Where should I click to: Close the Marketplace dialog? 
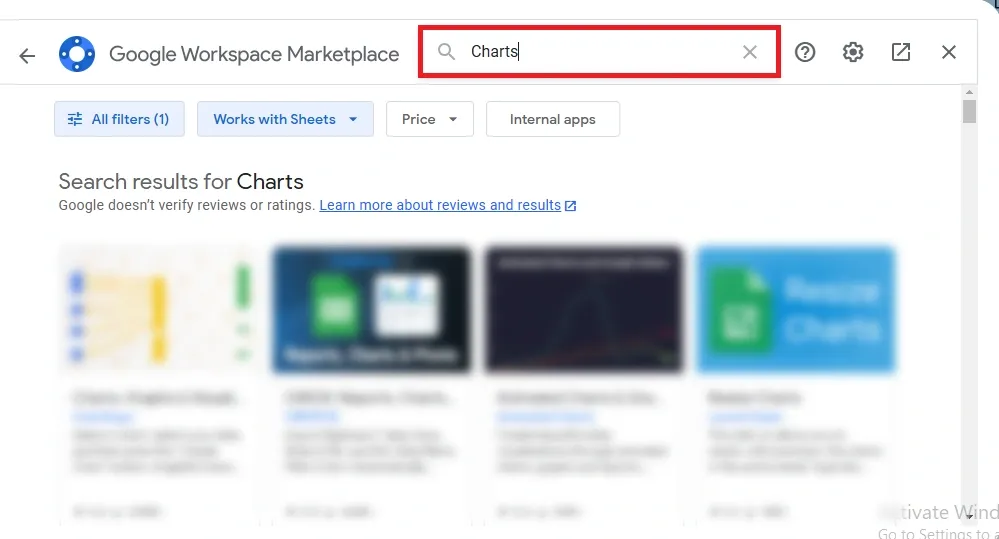pos(949,52)
